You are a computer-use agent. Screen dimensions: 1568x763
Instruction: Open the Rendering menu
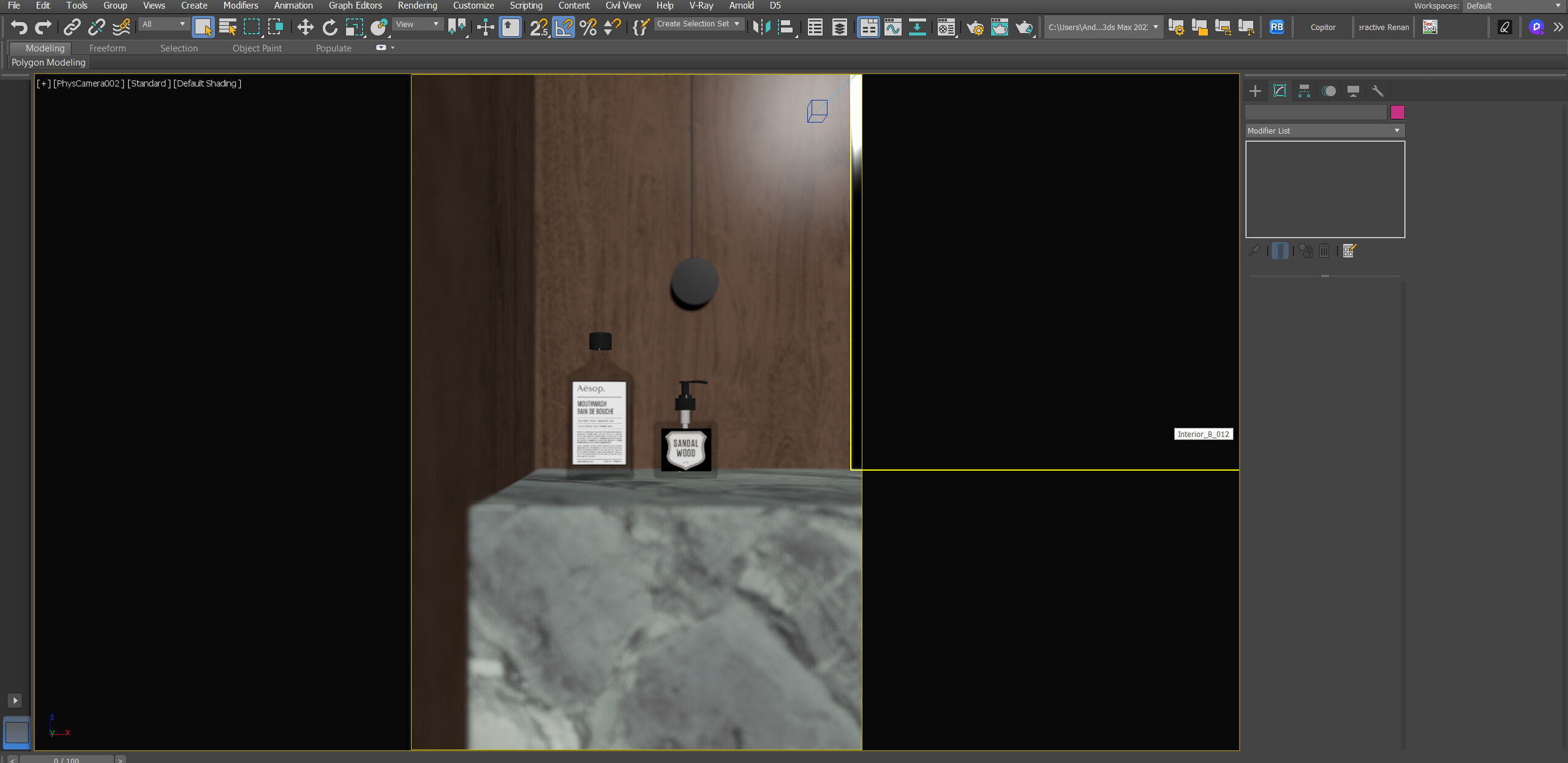417,6
